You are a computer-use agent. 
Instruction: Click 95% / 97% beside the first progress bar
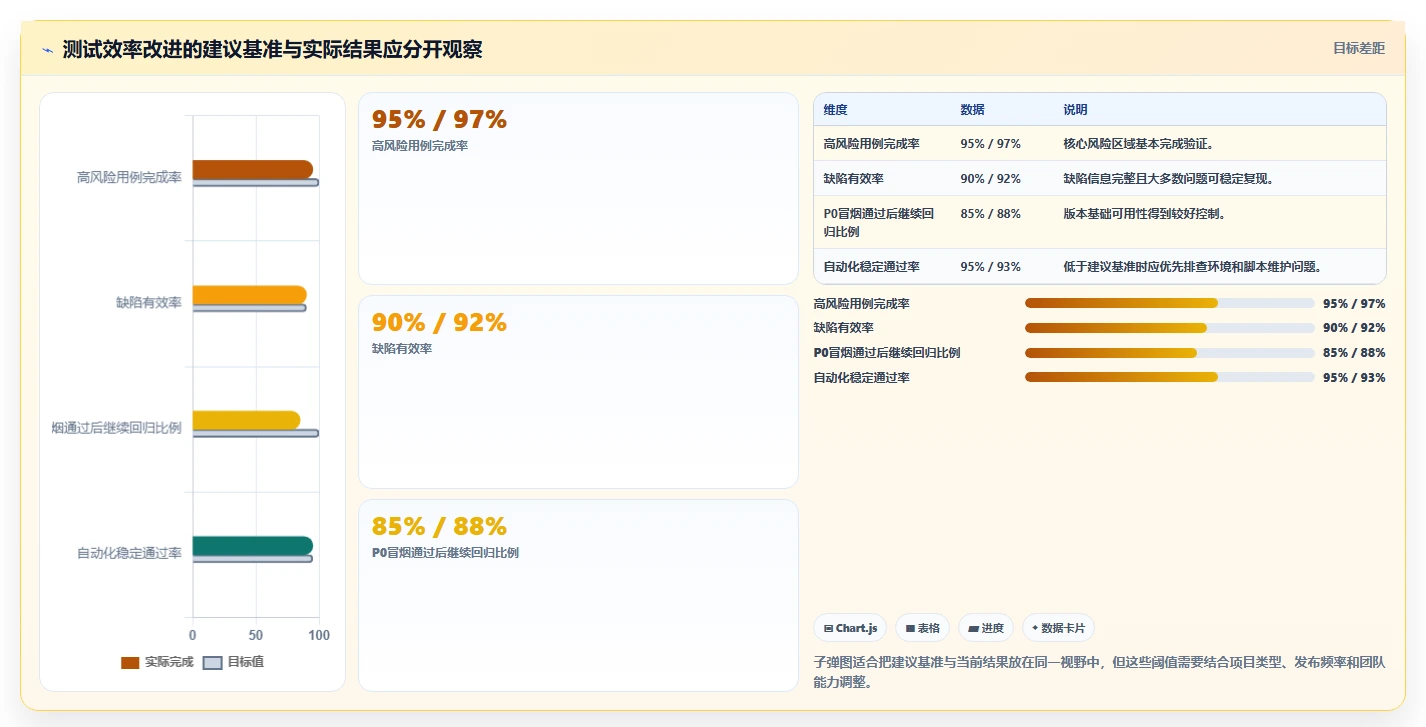1354,304
